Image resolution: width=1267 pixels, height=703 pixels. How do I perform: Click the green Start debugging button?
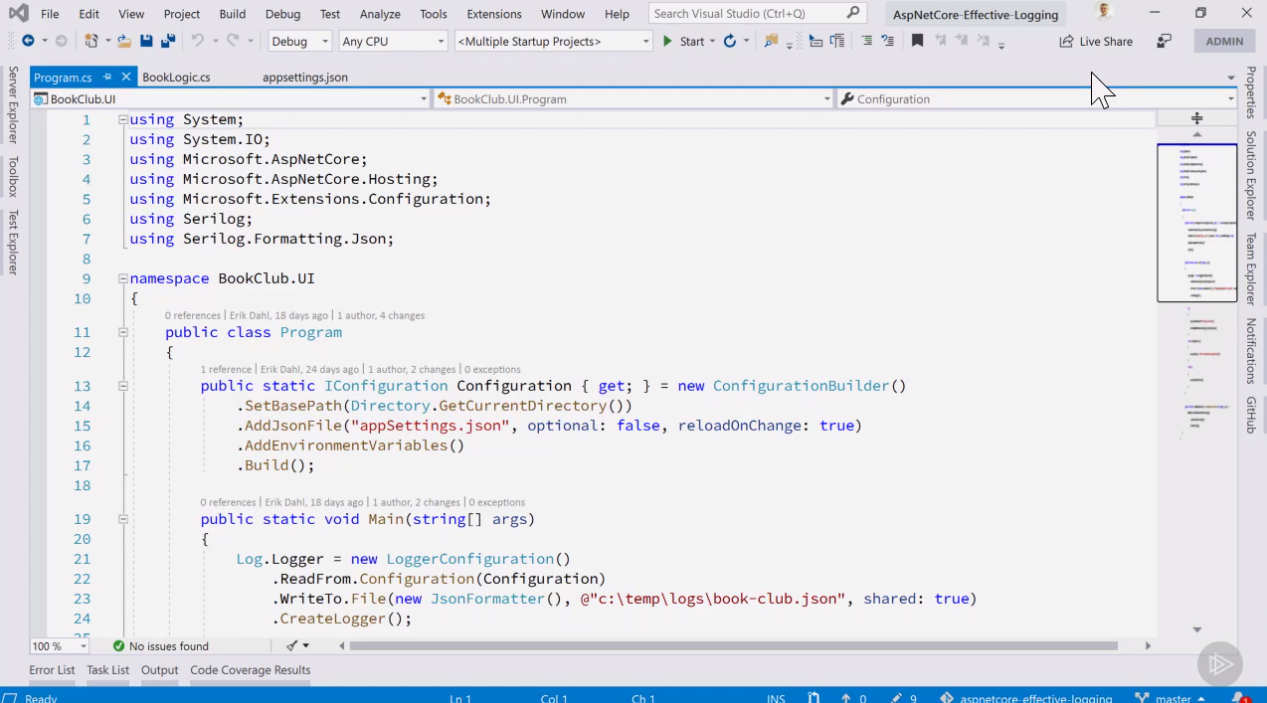pos(684,41)
